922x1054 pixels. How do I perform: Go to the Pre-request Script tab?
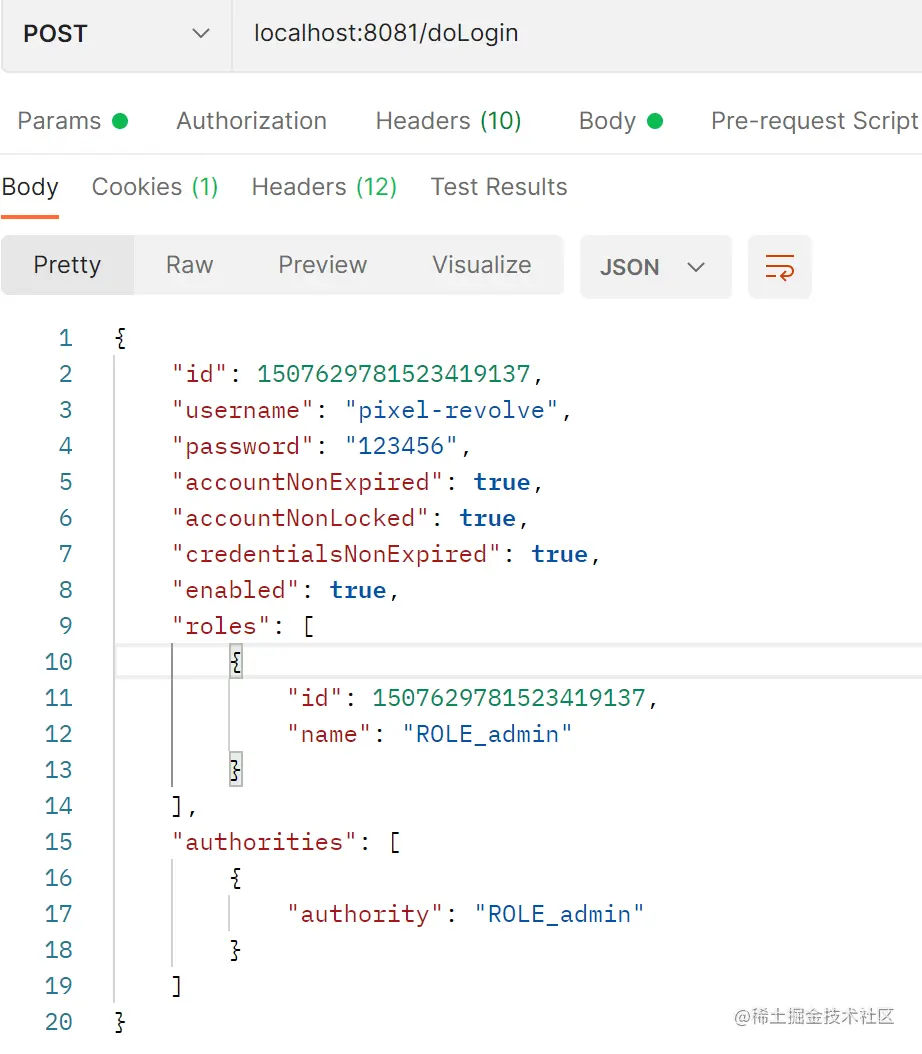pos(814,121)
